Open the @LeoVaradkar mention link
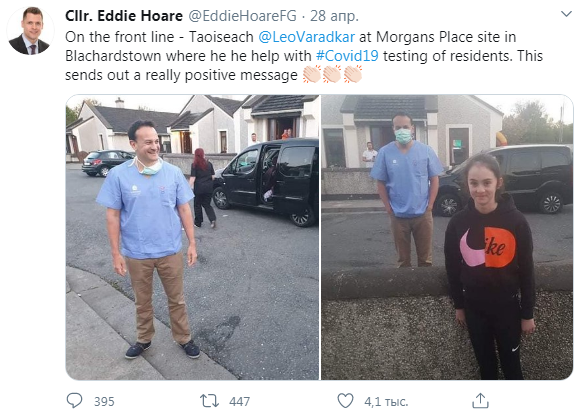 [307, 37]
